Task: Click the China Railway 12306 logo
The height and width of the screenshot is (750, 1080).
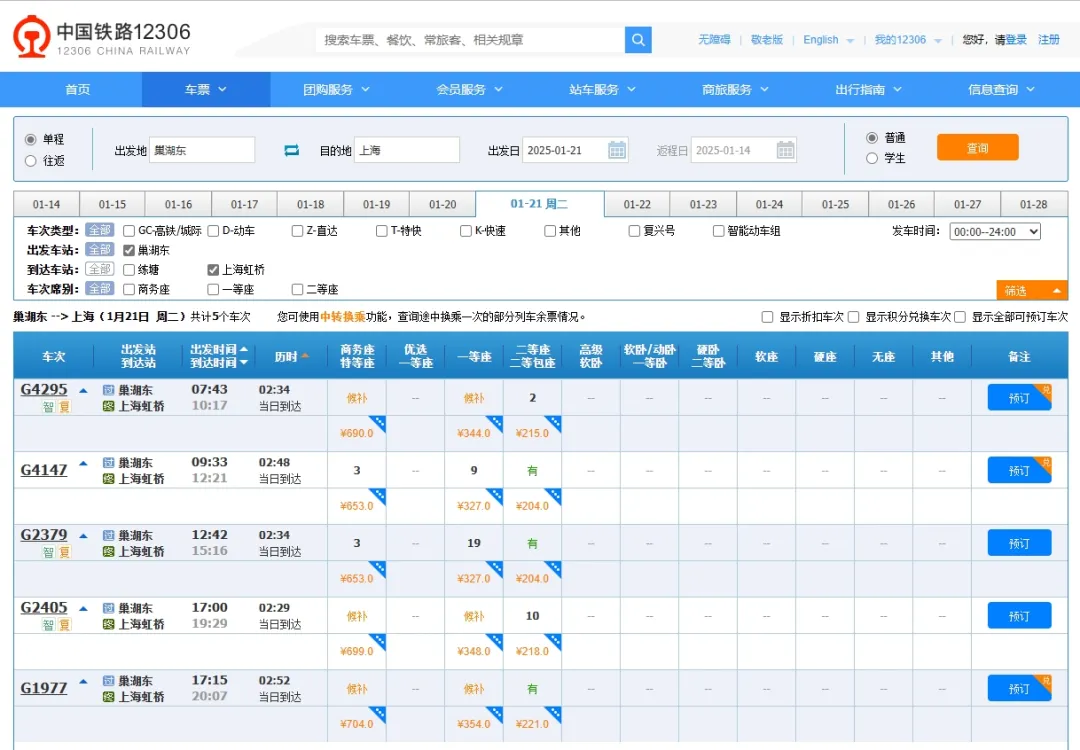Action: point(101,37)
